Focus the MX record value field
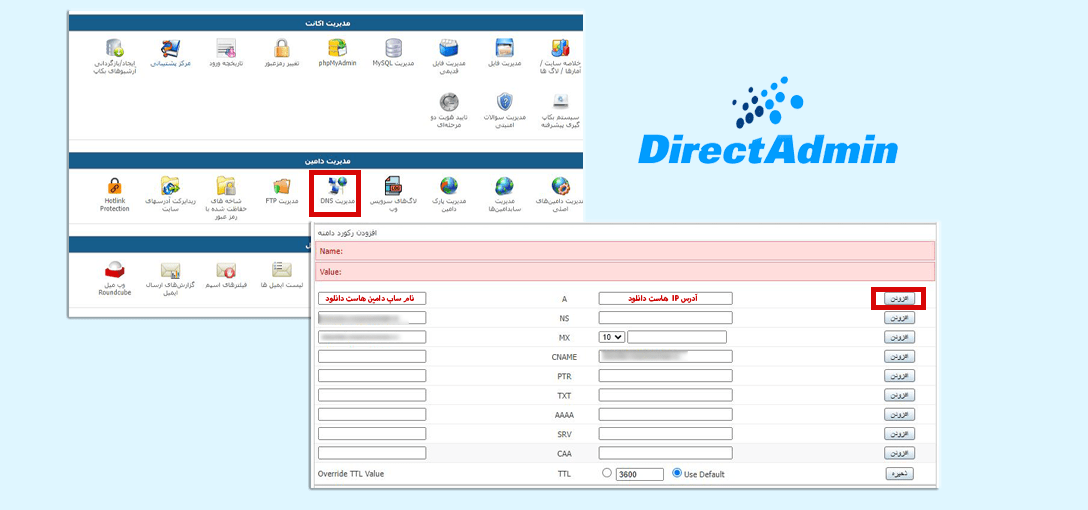Screen dimensions: 1088x510 click(677, 337)
